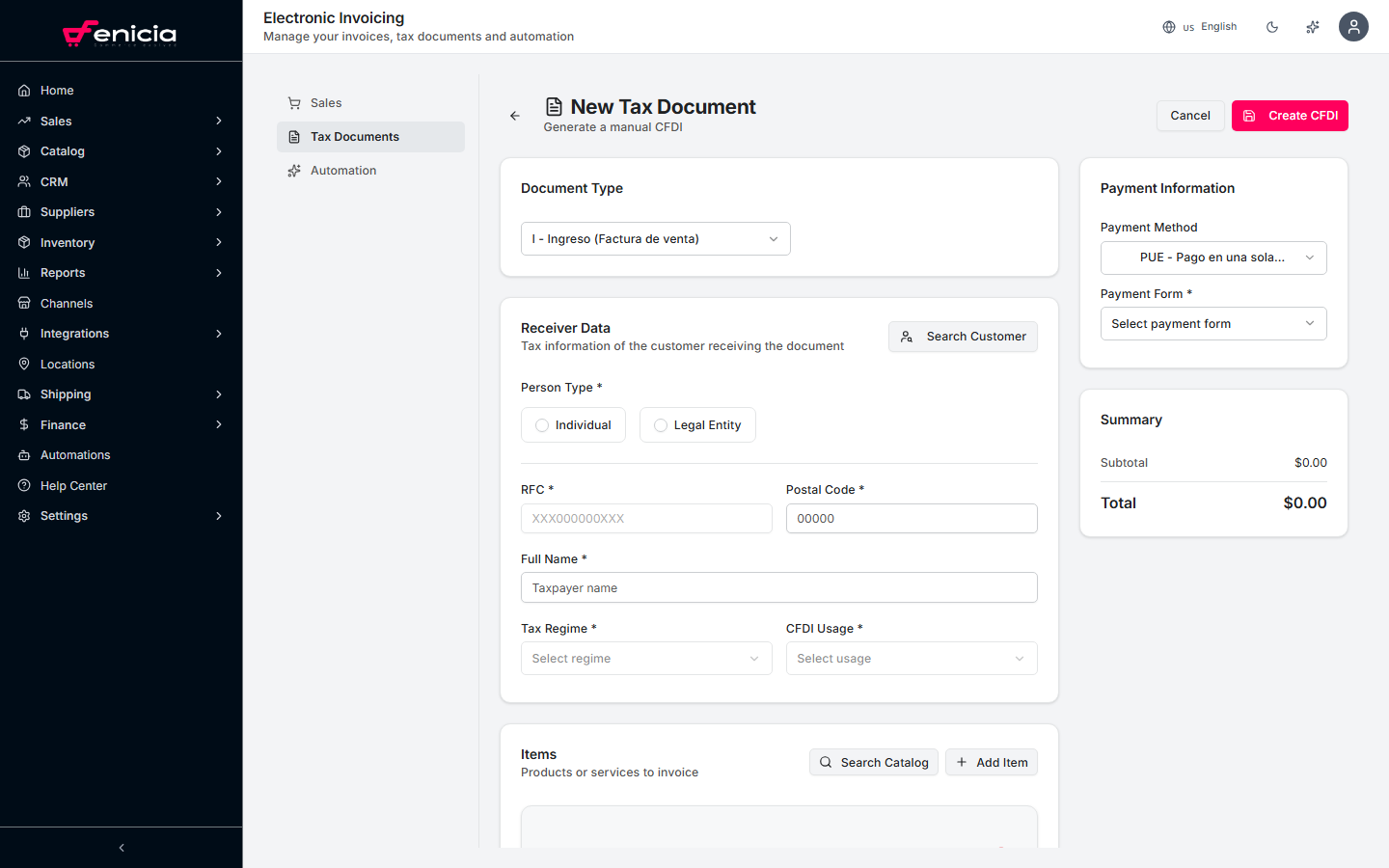This screenshot has height=868, width=1389.
Task: Expand the Tax Regime selector
Action: pyautogui.click(x=645, y=658)
